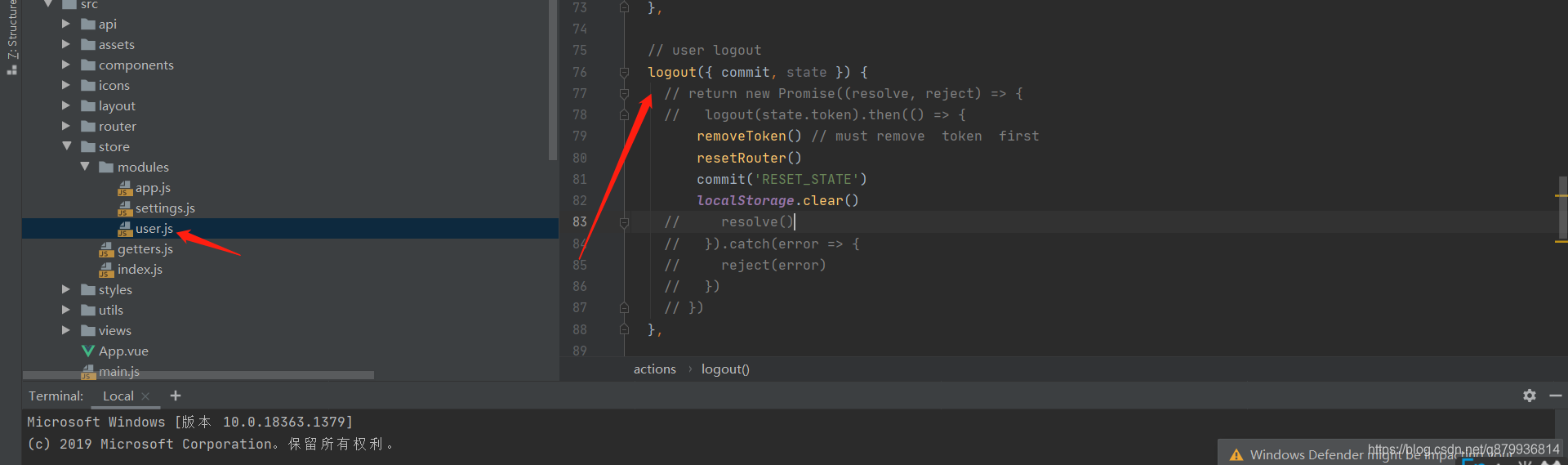Click Microsoft Windows version line in terminal
Image resolution: width=1568 pixels, height=465 pixels.
click(190, 422)
